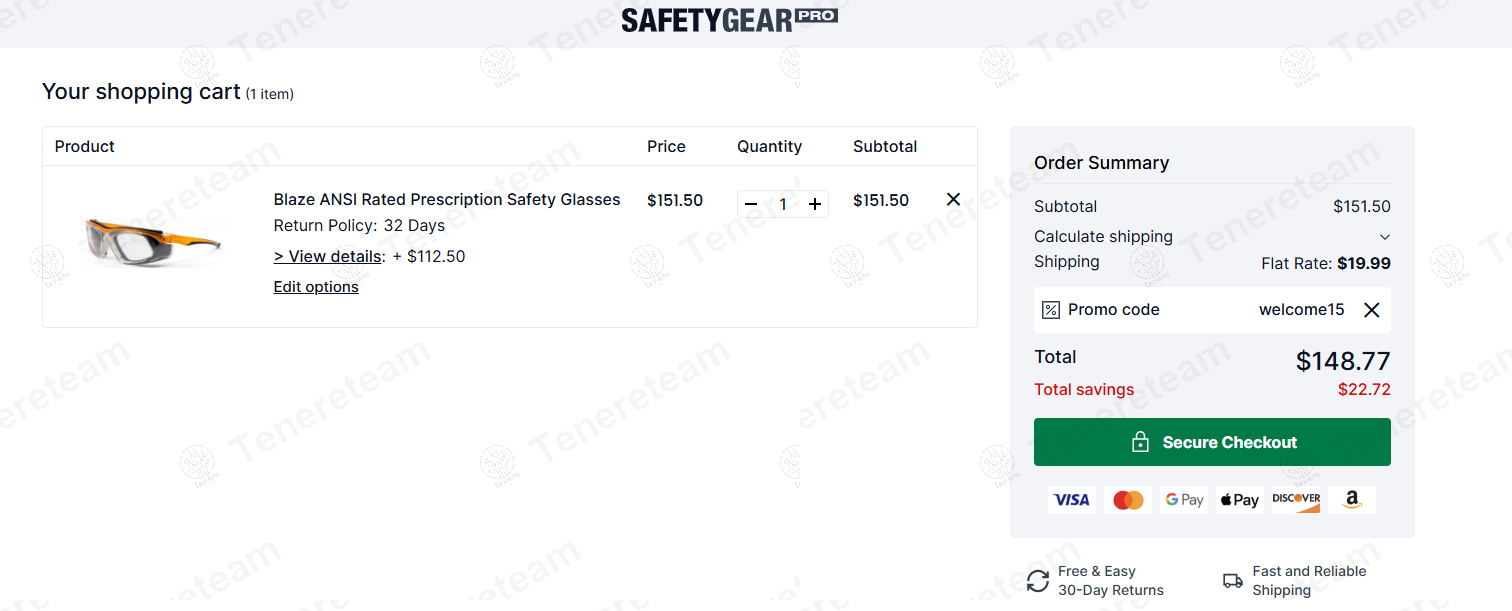The height and width of the screenshot is (611, 1512).
Task: Click the Discover card icon
Action: pyautogui.click(x=1296, y=500)
